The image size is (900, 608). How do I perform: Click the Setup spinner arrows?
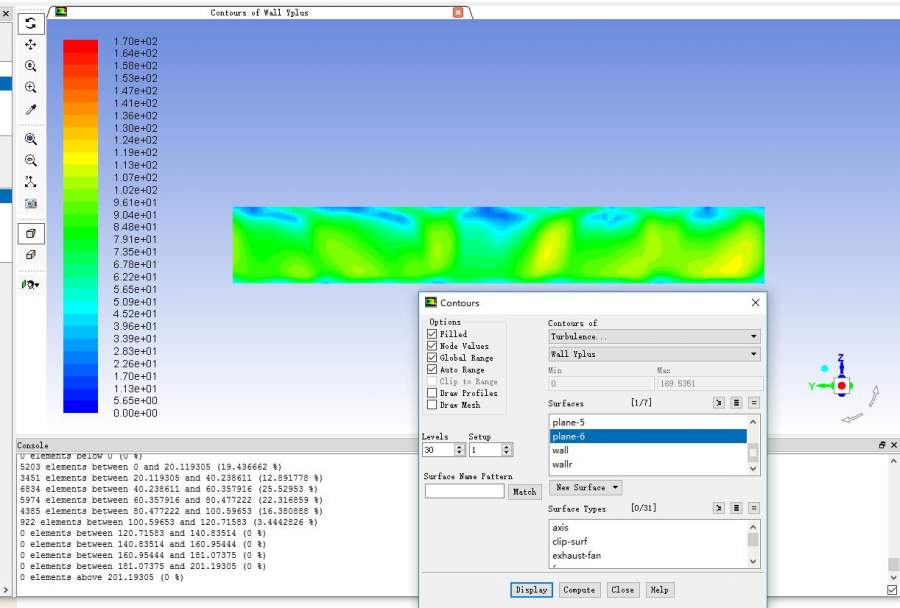506,450
